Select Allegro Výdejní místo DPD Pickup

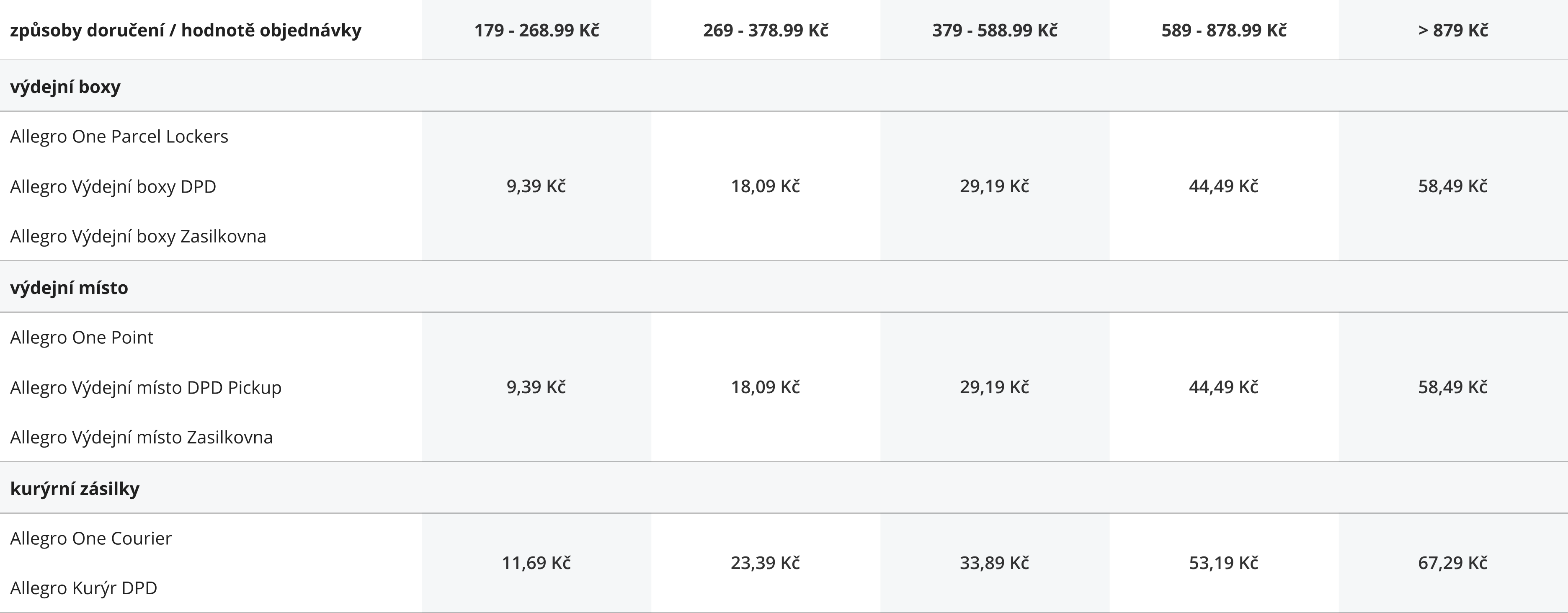point(145,387)
